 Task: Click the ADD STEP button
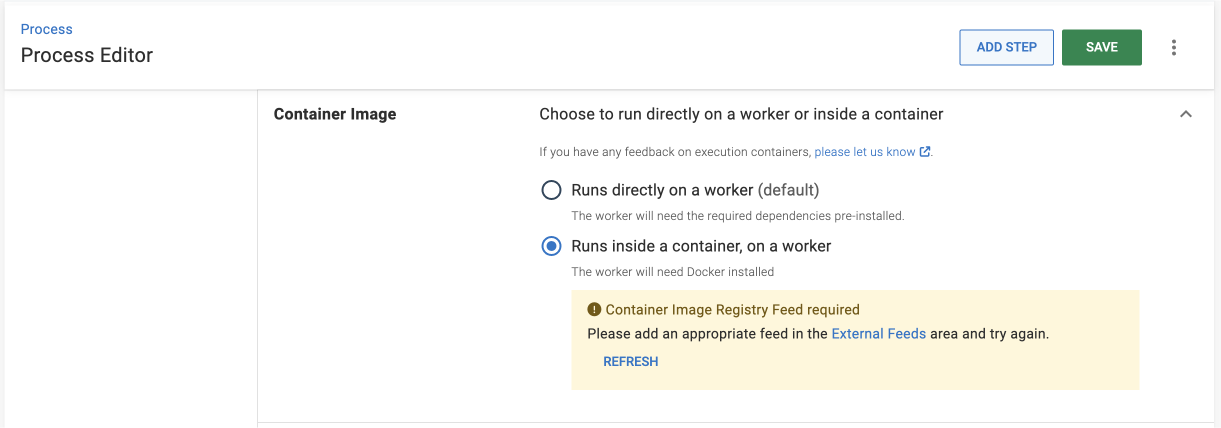coord(1006,47)
